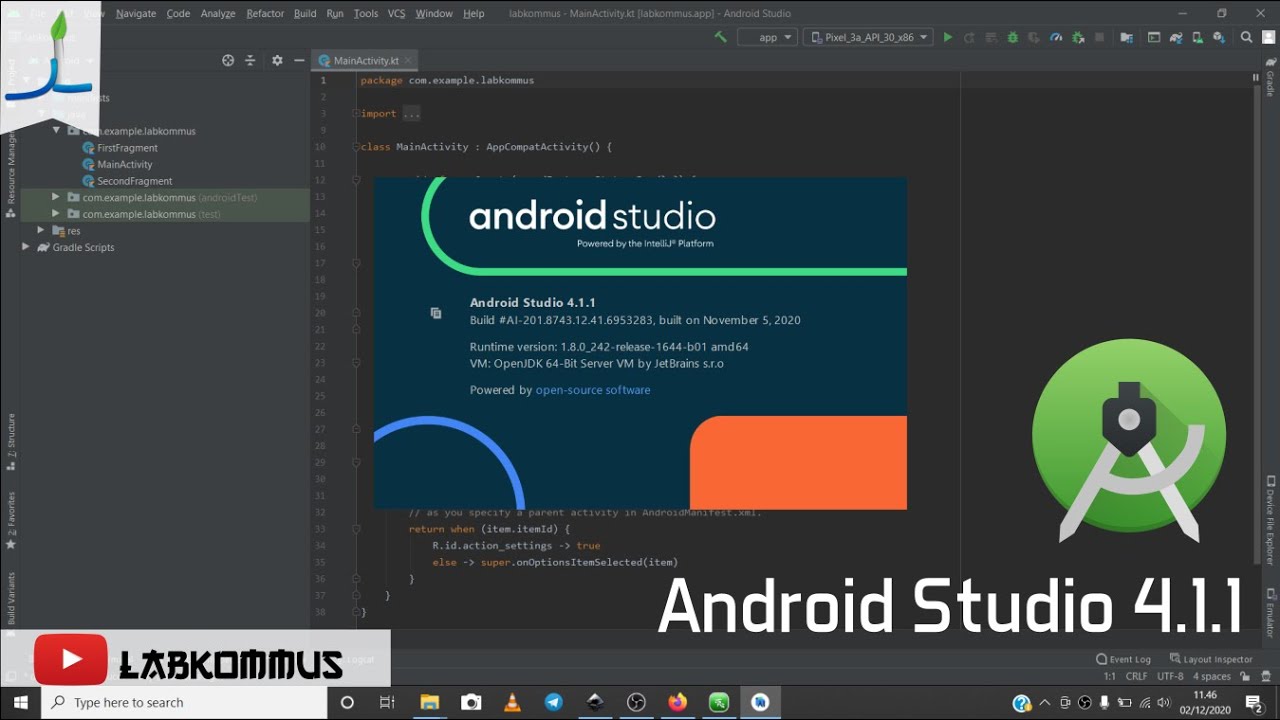Click the Apply Changes and Restart Activity icon

point(969,37)
